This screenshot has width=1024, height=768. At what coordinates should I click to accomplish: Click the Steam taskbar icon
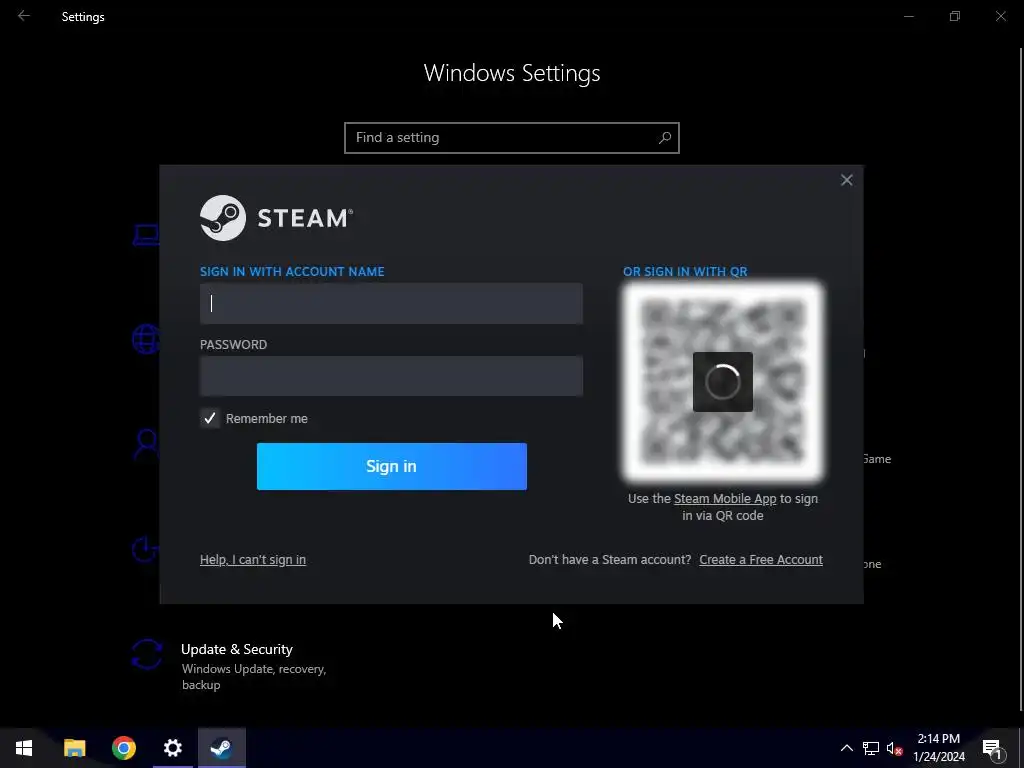pyautogui.click(x=221, y=748)
